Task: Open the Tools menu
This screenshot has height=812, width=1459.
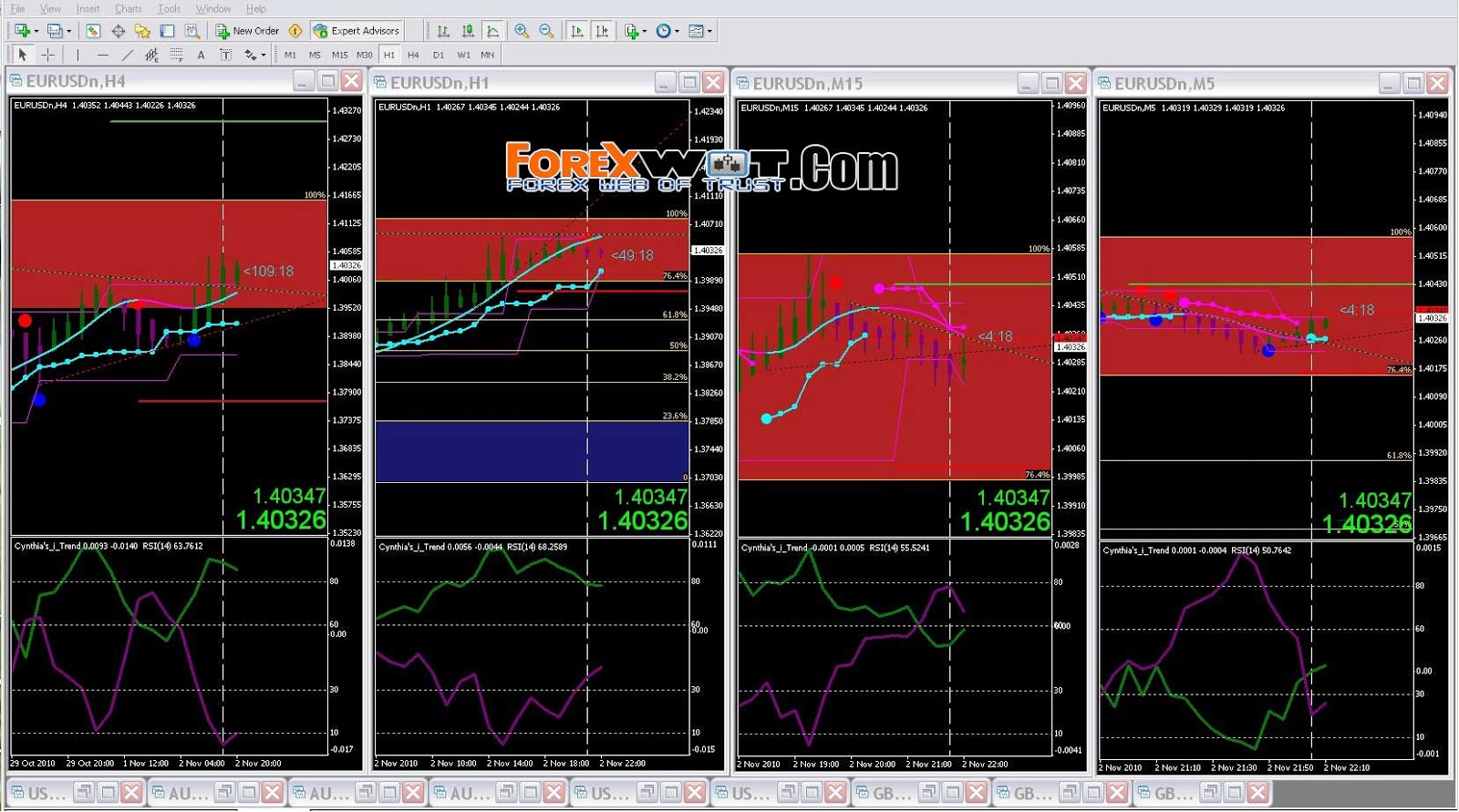Action: 169,9
